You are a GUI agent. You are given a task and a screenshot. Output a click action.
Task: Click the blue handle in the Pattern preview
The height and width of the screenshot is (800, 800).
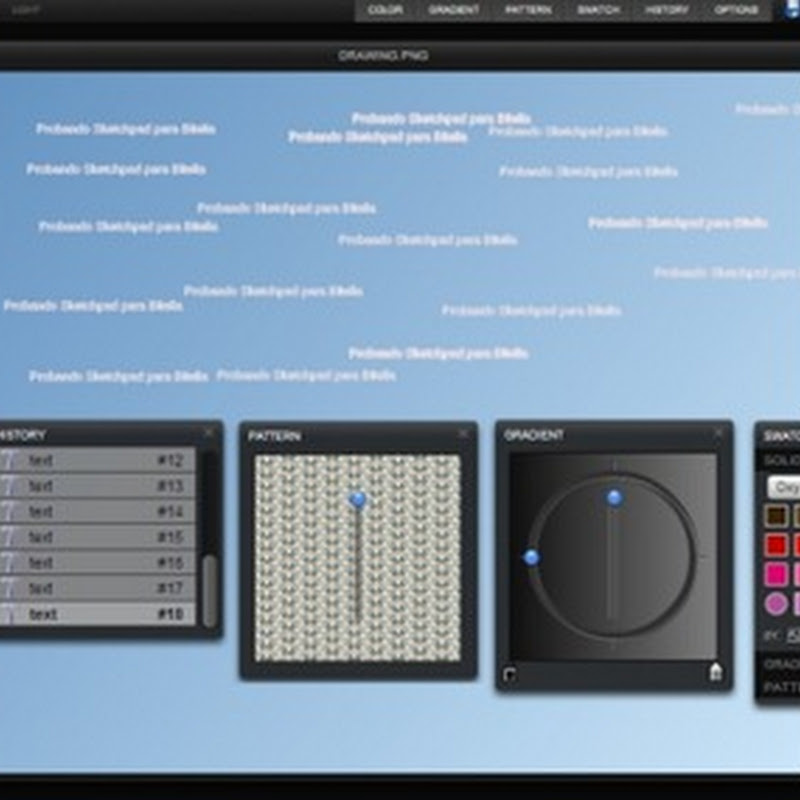click(x=358, y=499)
